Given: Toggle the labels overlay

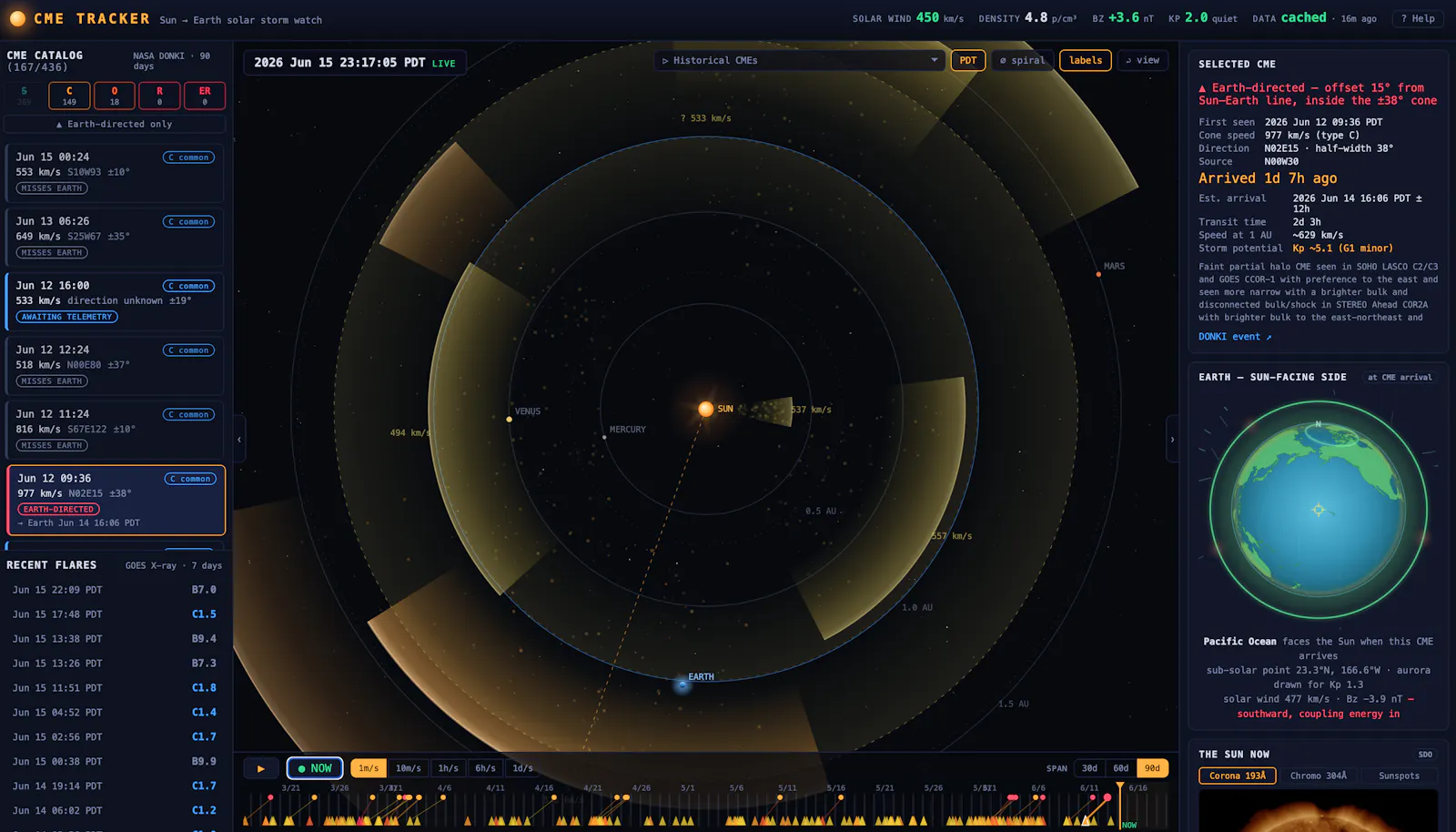Looking at the screenshot, I should click(x=1086, y=60).
